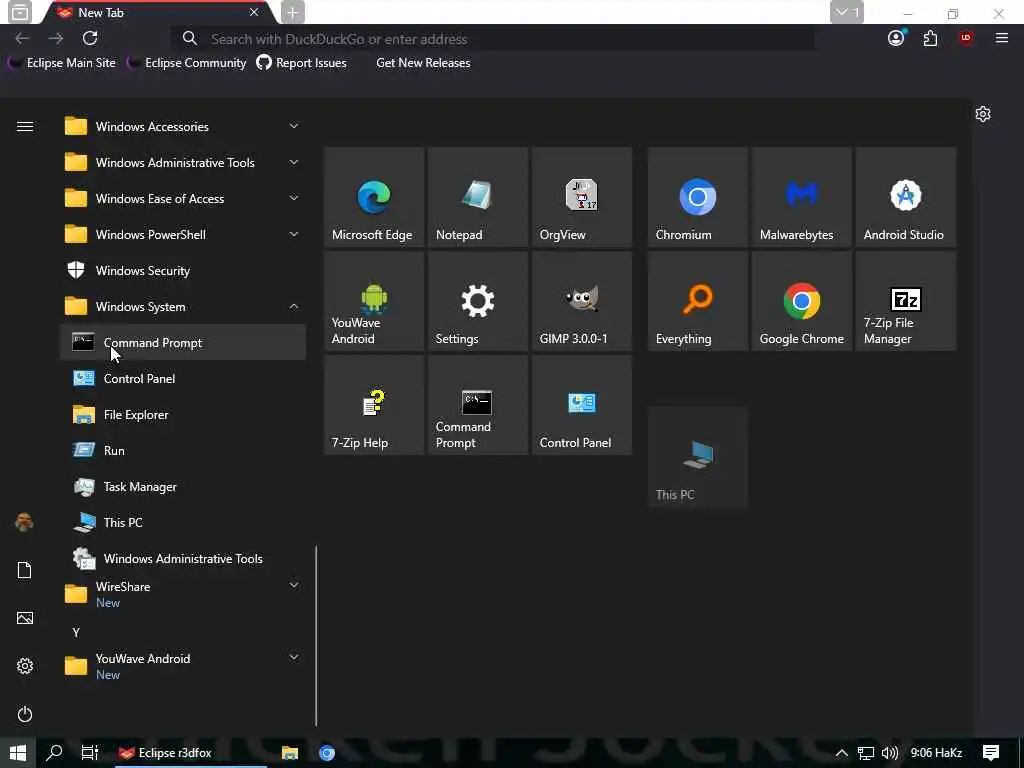Image resolution: width=1024 pixels, height=768 pixels.
Task: Open Windows Security from the app list
Action: coord(183,270)
